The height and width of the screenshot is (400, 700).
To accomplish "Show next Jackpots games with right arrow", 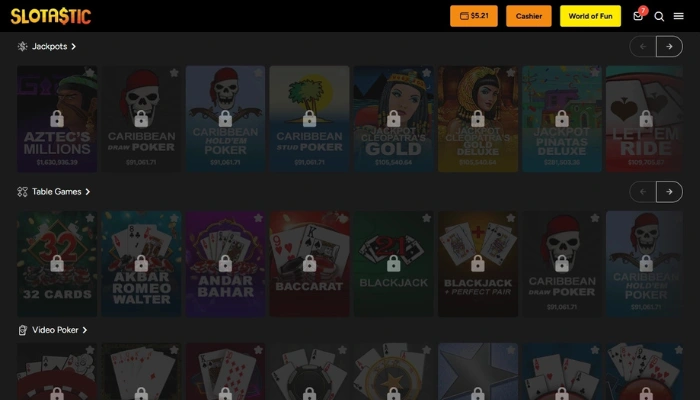I will click(669, 46).
